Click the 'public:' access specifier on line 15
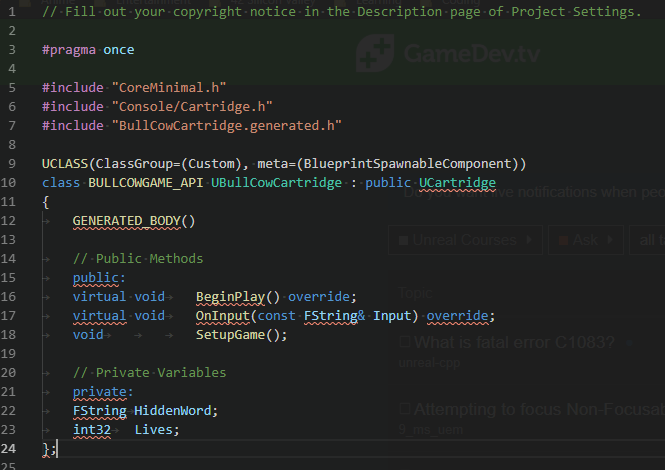The width and height of the screenshot is (665, 470). pyautogui.click(x=99, y=278)
